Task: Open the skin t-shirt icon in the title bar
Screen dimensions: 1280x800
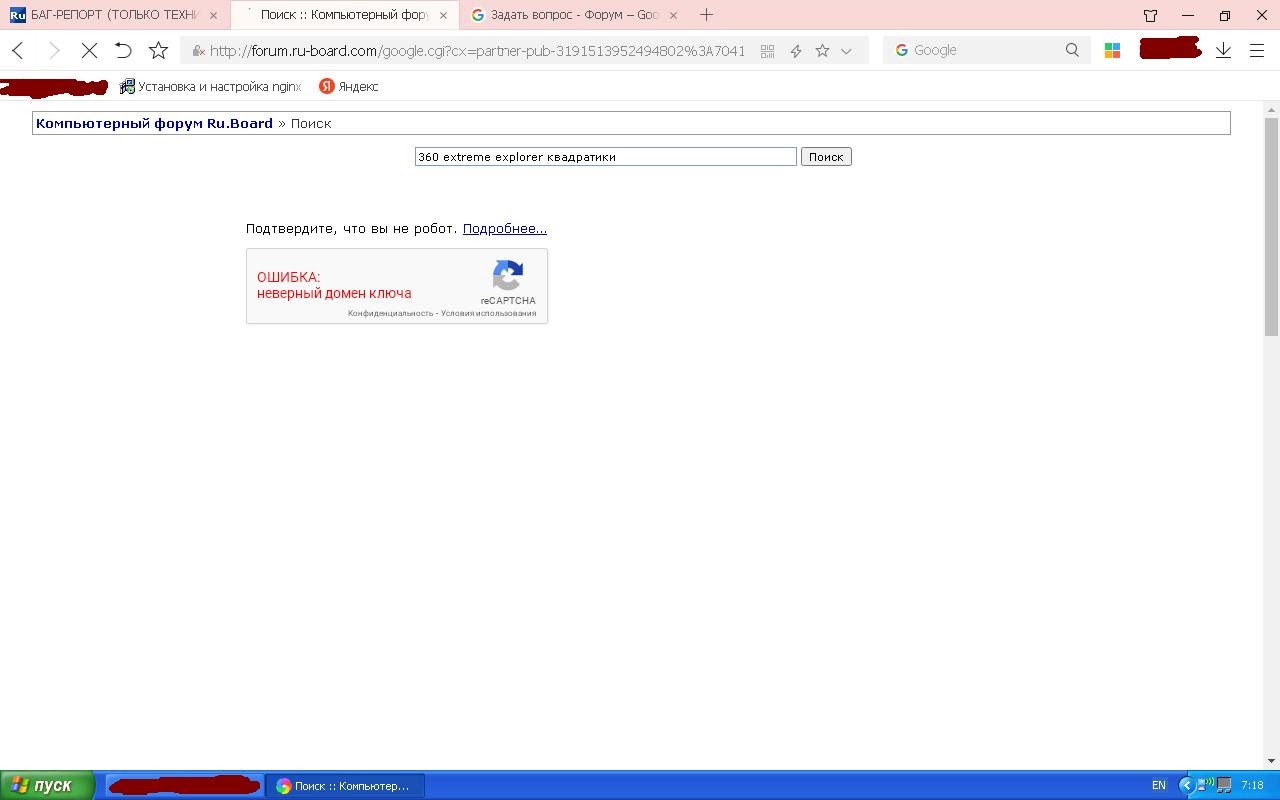Action: (x=1150, y=15)
